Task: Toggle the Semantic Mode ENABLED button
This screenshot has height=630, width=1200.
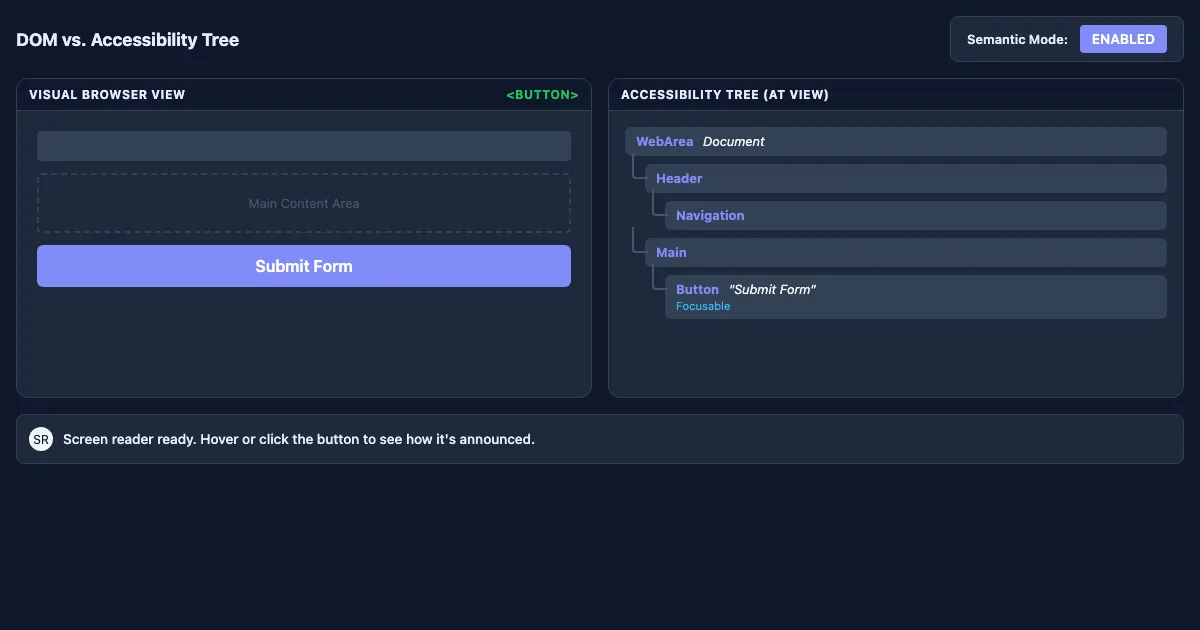Action: coord(1123,39)
